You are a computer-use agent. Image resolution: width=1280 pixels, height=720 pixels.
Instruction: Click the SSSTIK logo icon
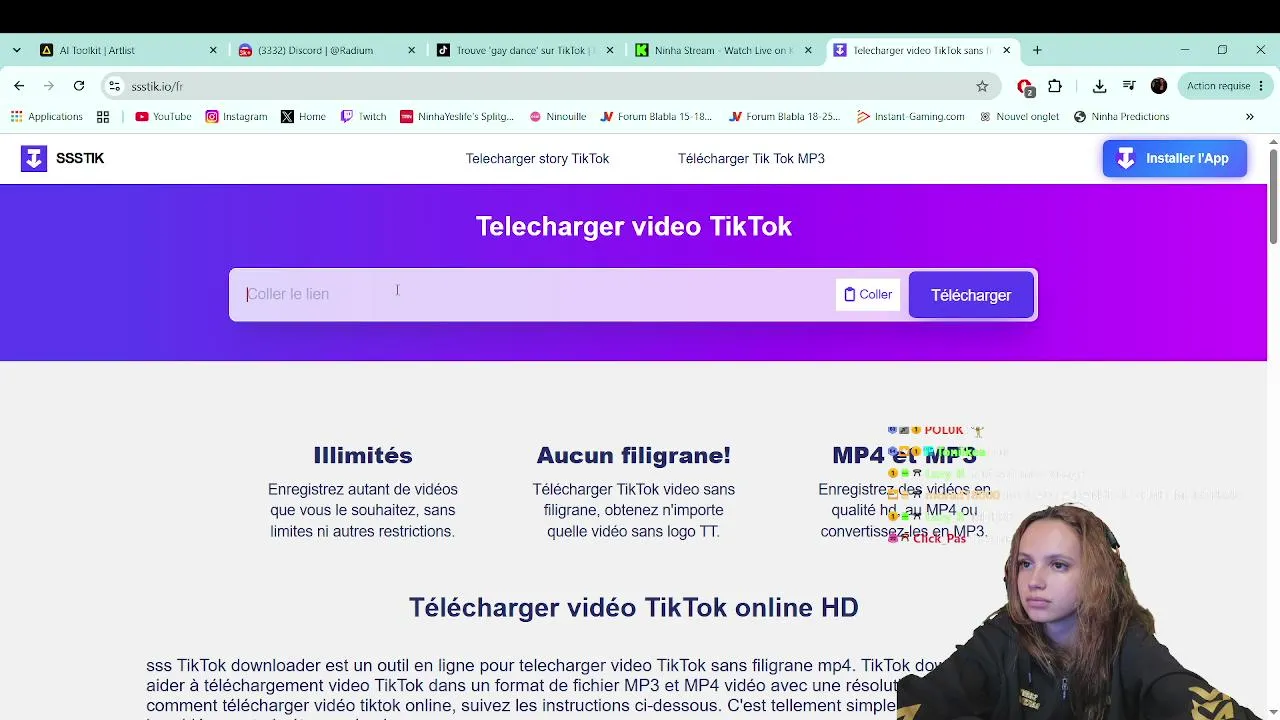pos(34,158)
